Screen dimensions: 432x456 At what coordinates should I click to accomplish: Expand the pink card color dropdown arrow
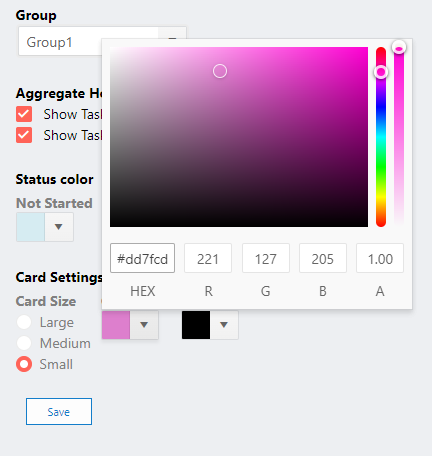(144, 325)
